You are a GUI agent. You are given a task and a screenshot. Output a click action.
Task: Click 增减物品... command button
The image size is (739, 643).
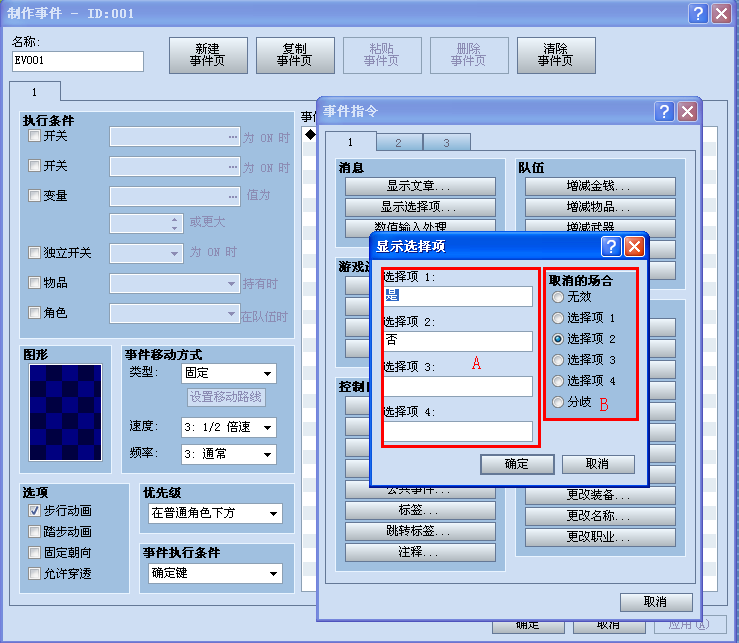point(600,207)
